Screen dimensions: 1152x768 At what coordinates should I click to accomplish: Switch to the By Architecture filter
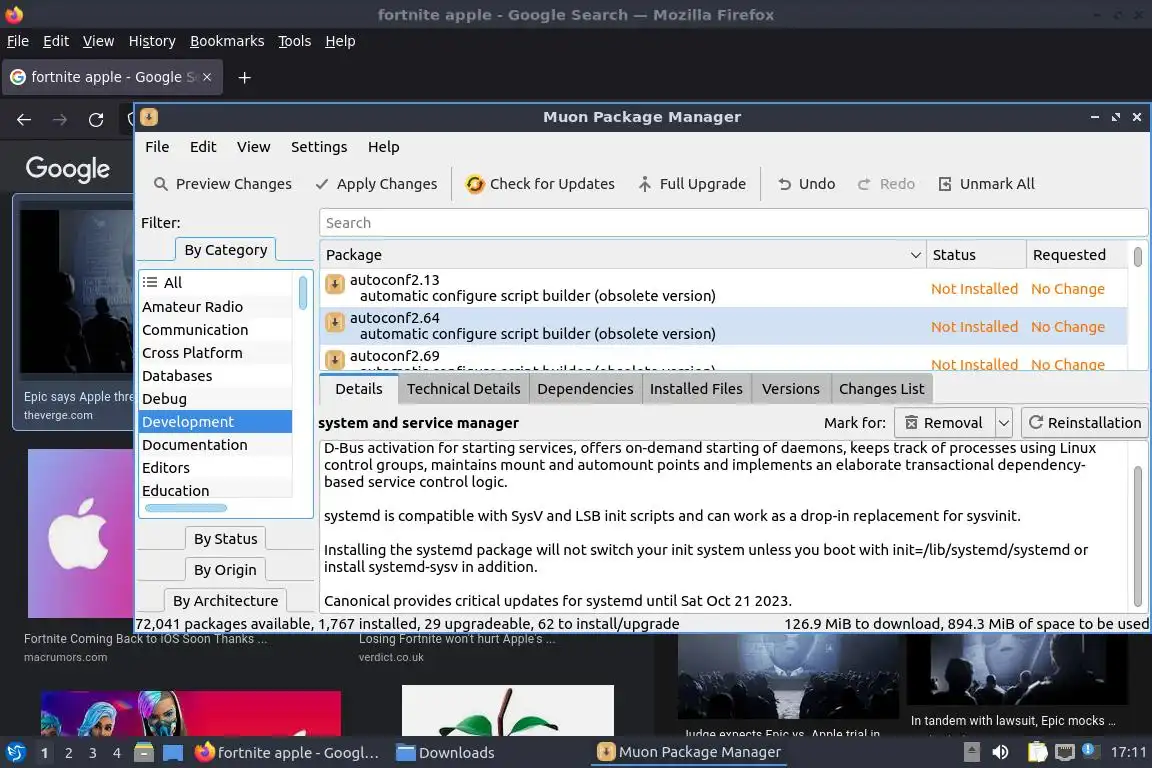click(x=226, y=600)
